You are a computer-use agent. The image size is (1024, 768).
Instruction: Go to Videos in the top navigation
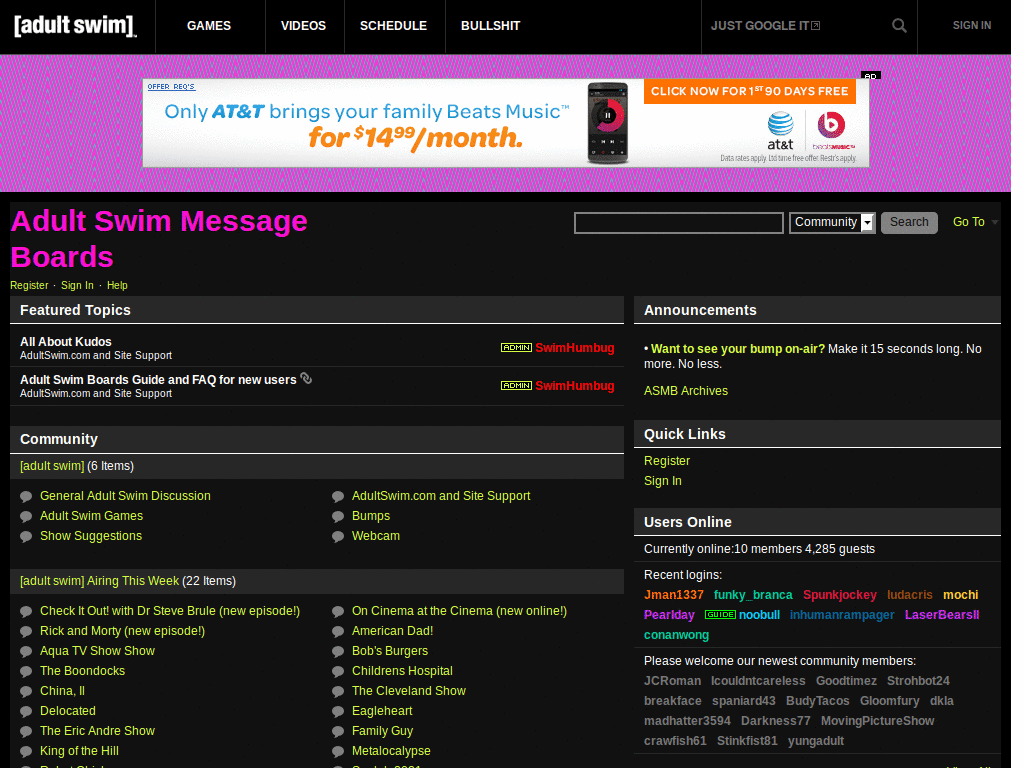tap(303, 26)
